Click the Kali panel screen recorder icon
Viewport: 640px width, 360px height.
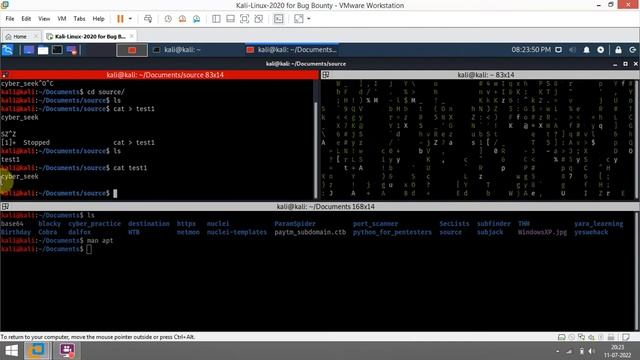pyautogui.click(x=71, y=50)
